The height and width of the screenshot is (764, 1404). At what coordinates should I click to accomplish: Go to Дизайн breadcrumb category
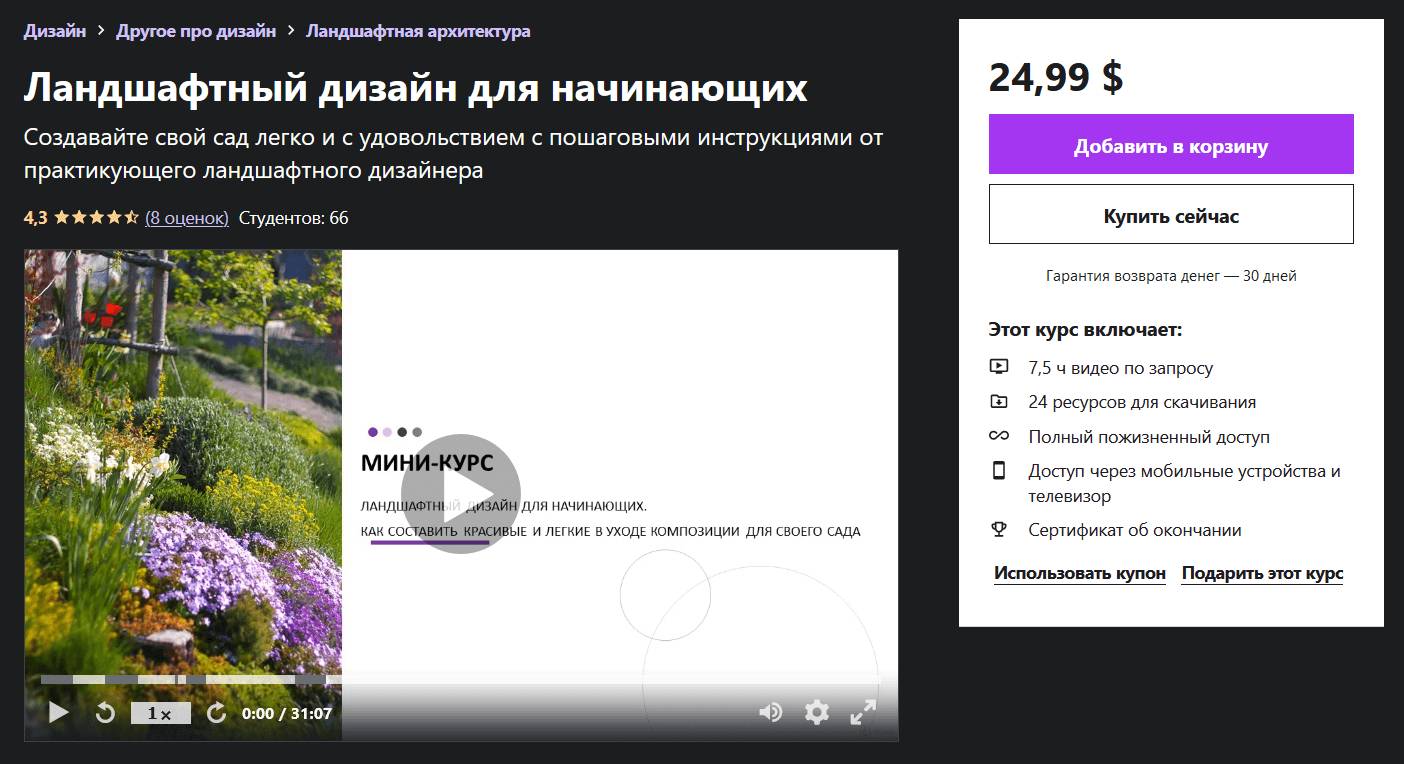coord(54,31)
